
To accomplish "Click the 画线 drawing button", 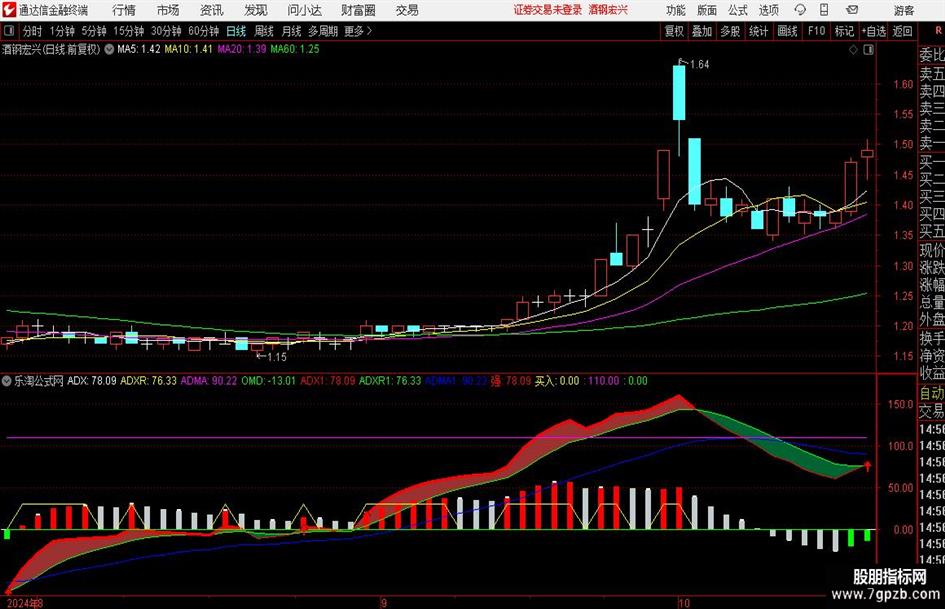I will coord(788,31).
